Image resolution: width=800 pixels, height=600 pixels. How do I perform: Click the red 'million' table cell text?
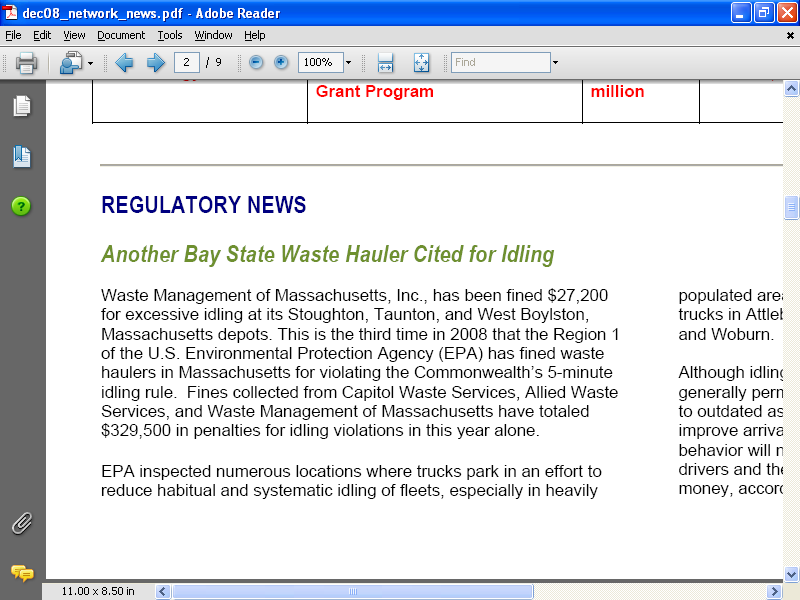click(617, 91)
